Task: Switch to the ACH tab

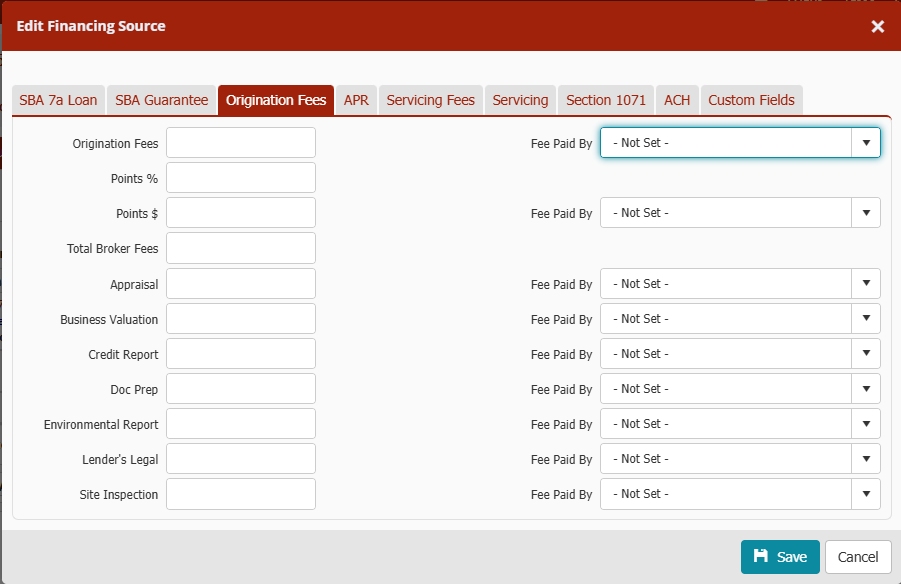Action: pyautogui.click(x=677, y=100)
